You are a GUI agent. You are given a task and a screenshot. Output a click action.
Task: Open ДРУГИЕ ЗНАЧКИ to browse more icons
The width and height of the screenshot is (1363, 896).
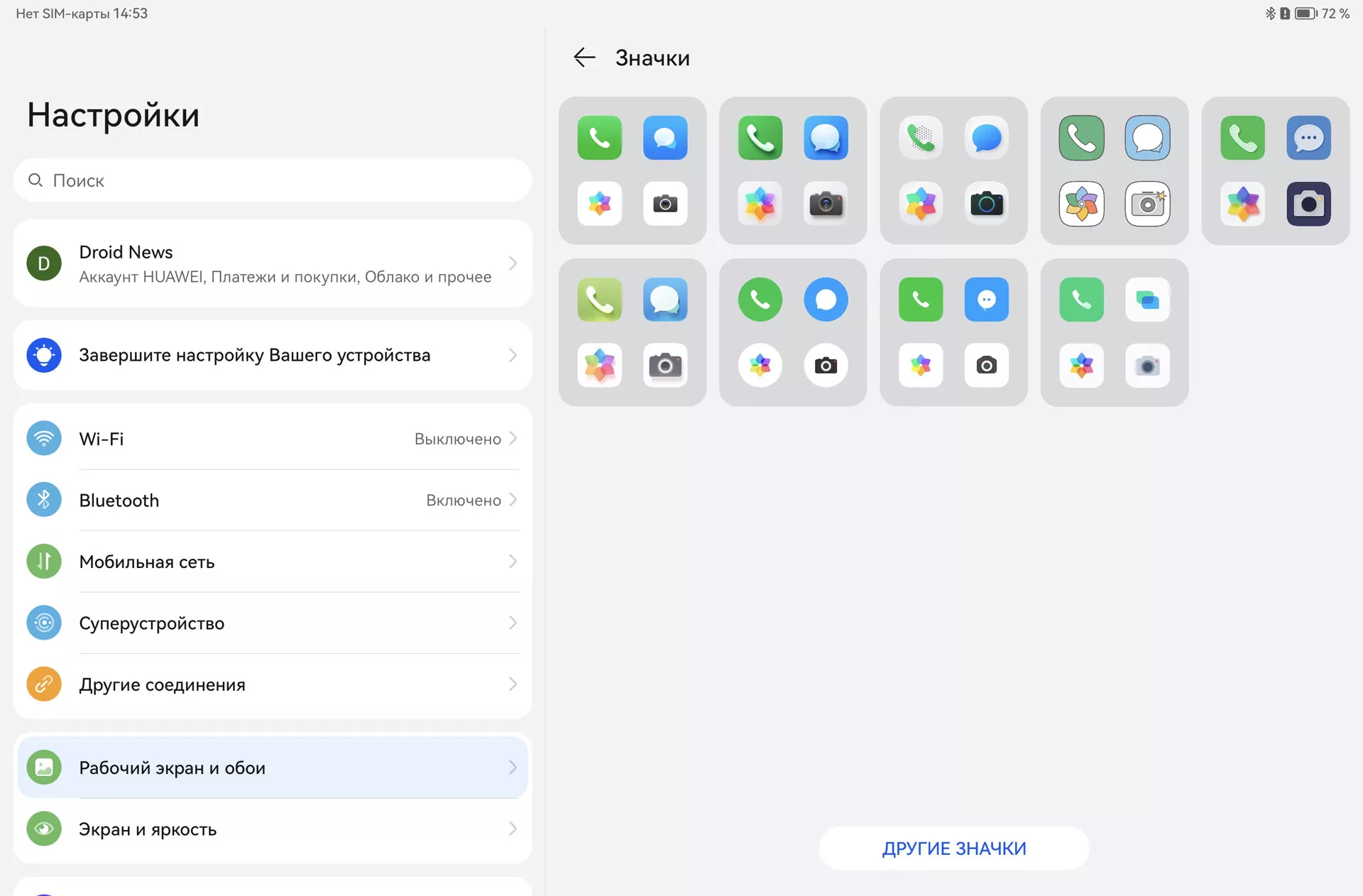coord(954,848)
